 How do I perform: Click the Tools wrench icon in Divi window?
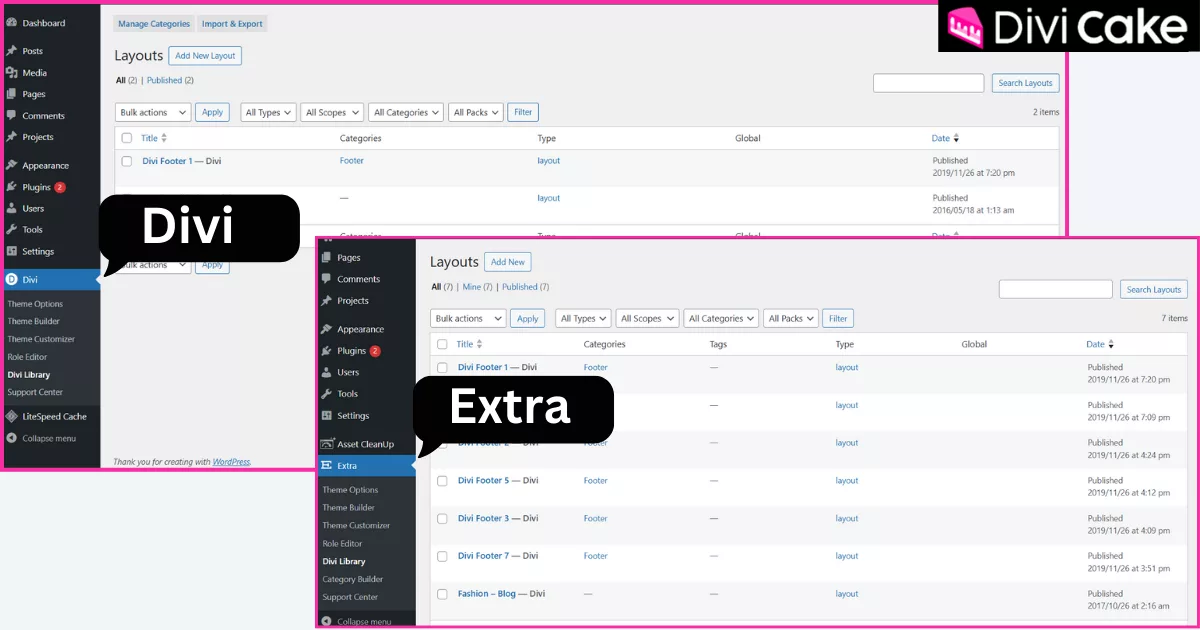[x=12, y=229]
